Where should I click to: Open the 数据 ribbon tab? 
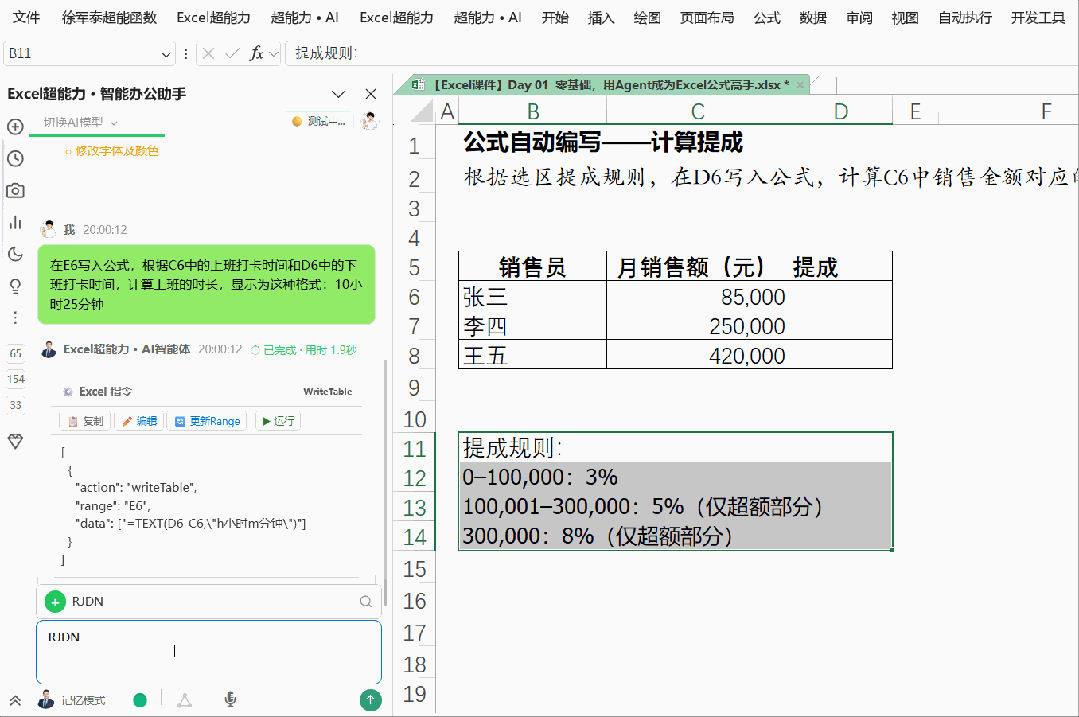(x=813, y=17)
